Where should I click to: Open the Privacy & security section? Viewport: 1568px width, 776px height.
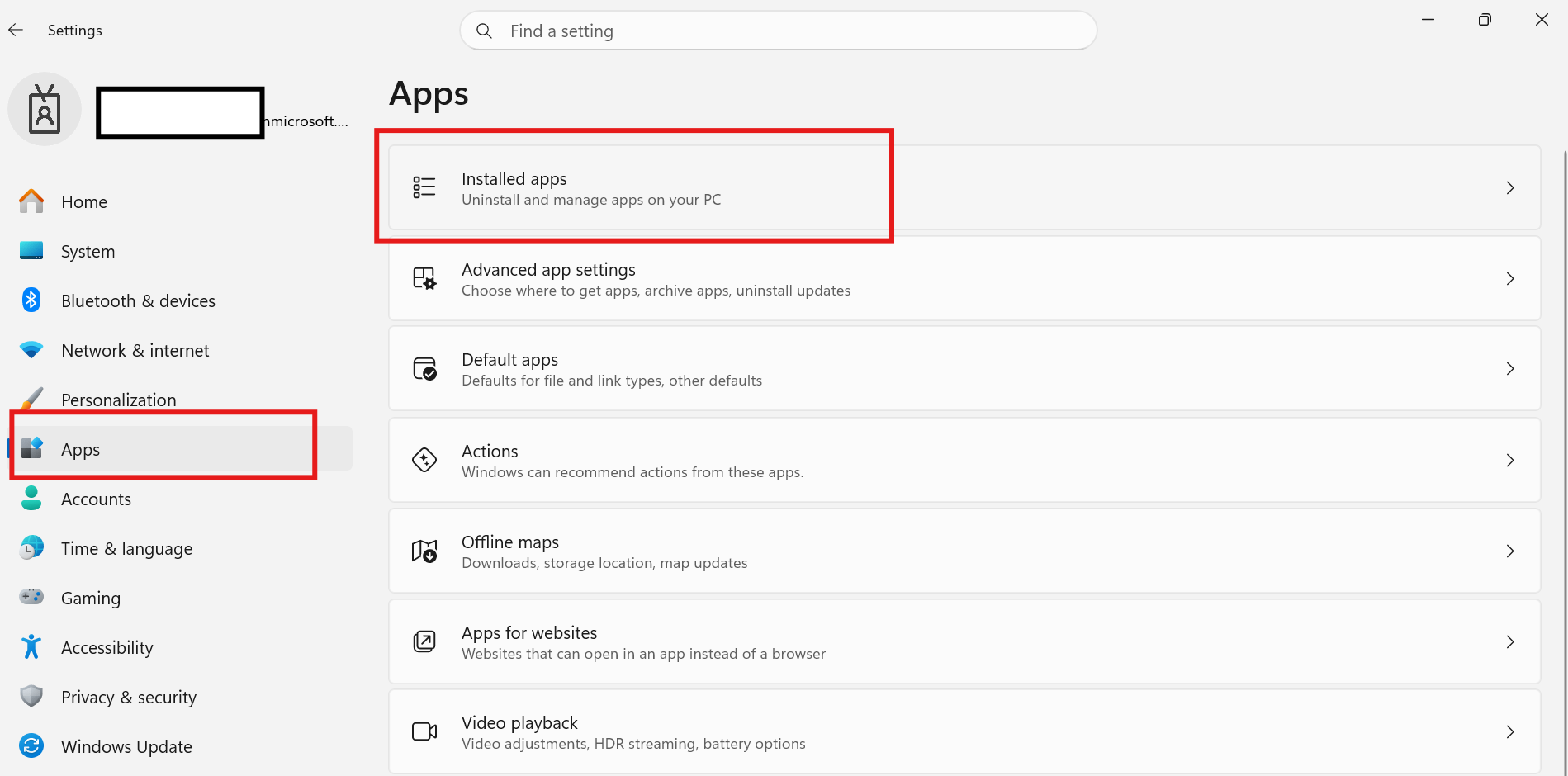coord(180,696)
